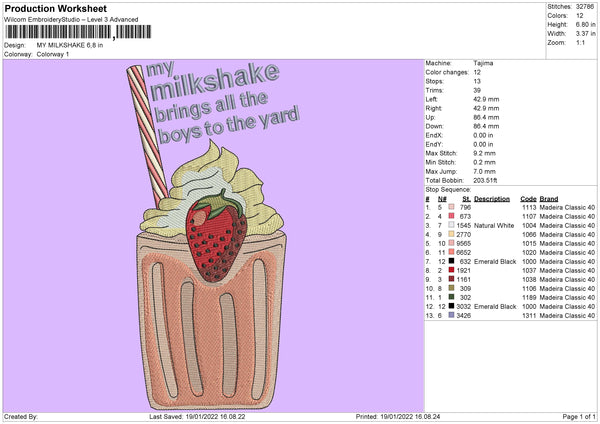
Task: Select the red swatch for code 1037
Action: (x=452, y=270)
